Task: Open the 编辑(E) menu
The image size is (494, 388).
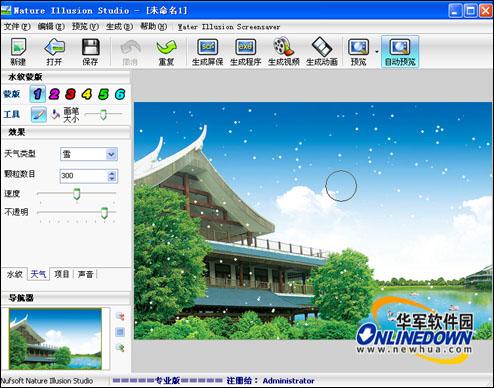Action: click(x=51, y=27)
